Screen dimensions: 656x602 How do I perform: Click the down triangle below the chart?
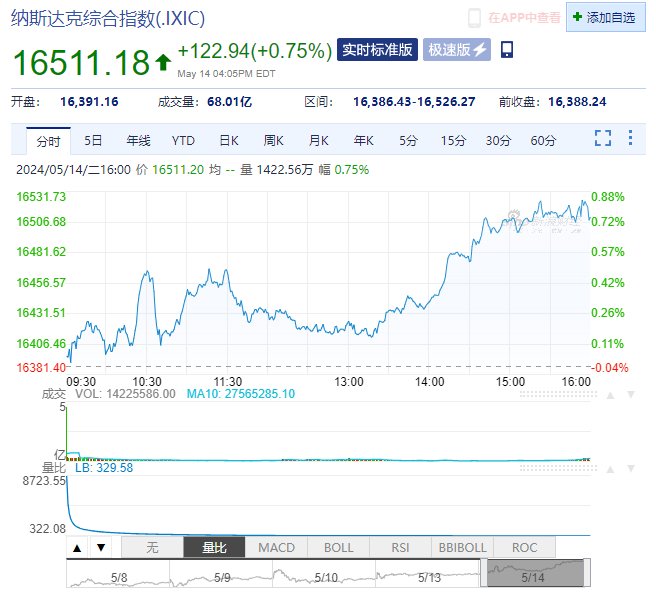tap(101, 548)
